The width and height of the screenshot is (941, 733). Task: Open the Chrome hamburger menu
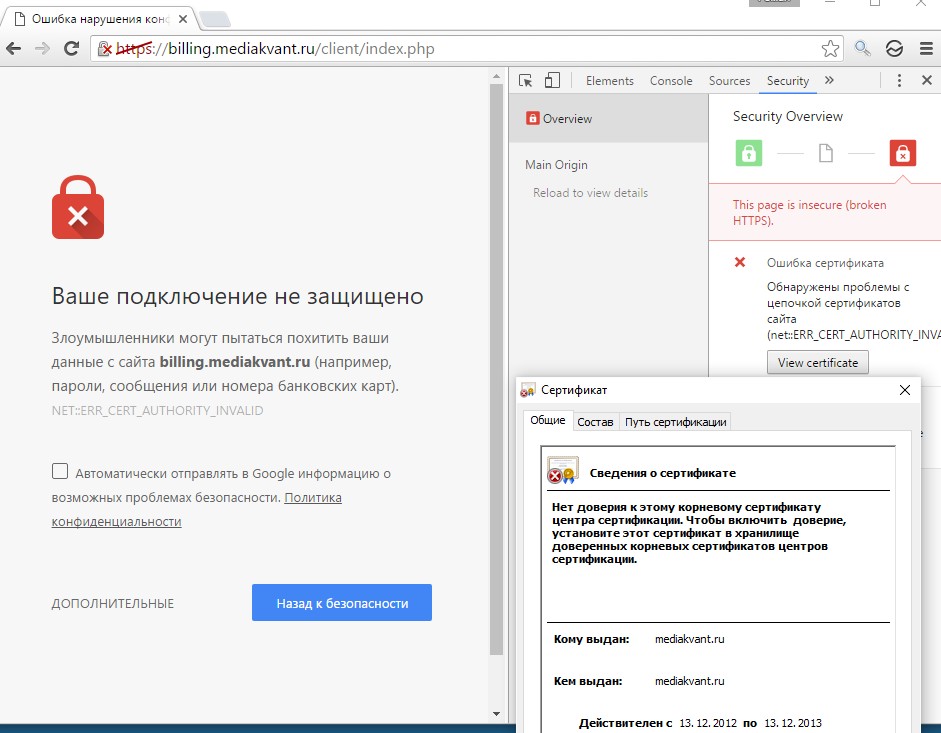(926, 48)
